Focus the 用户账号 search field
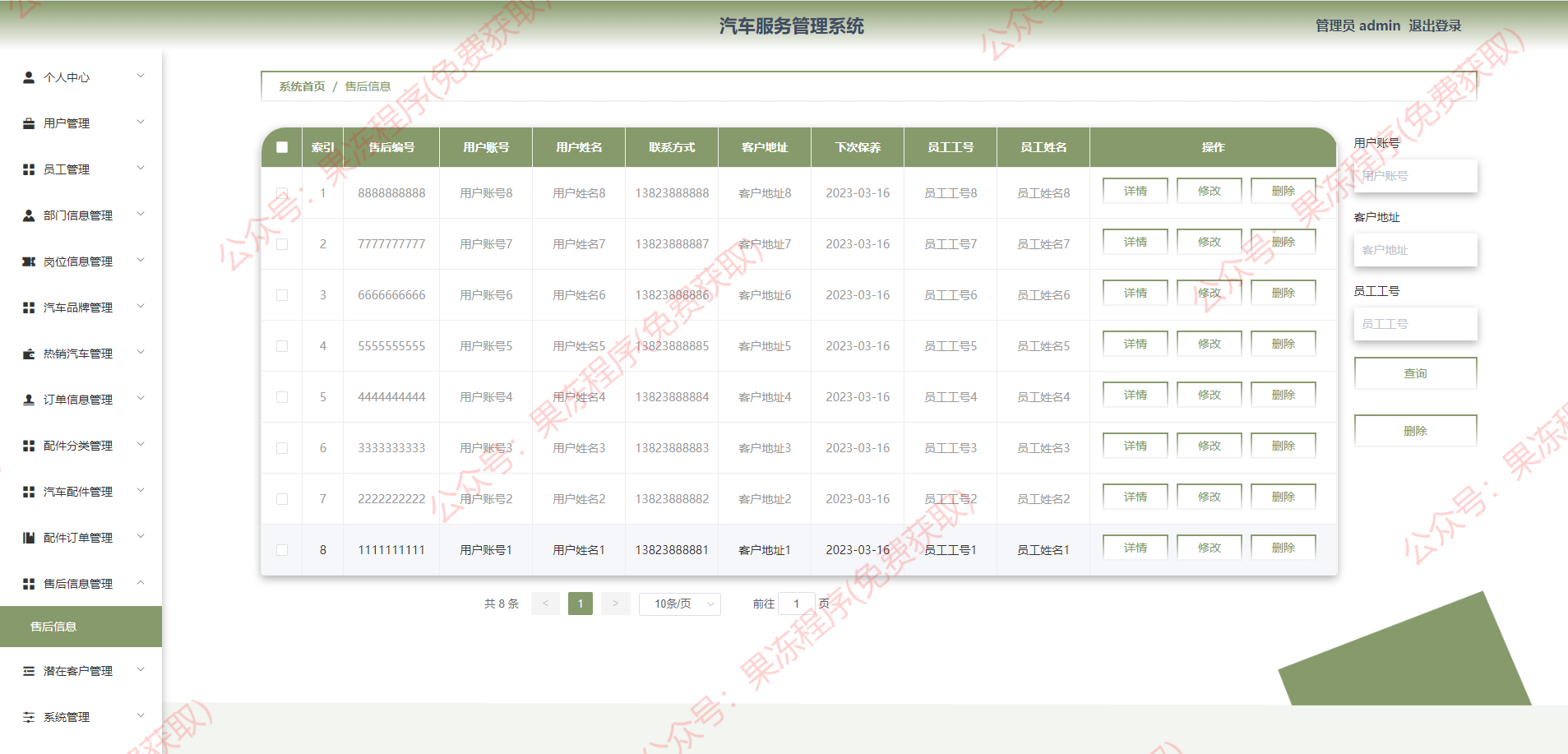Image resolution: width=1568 pixels, height=754 pixels. (1416, 176)
